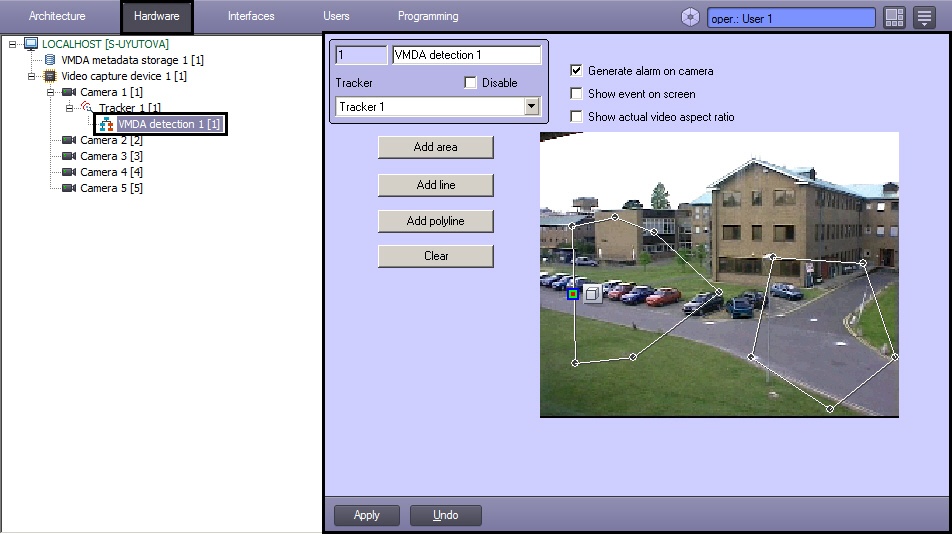Click the Apply button
Viewport: 952px width, 534px height.
click(x=367, y=515)
